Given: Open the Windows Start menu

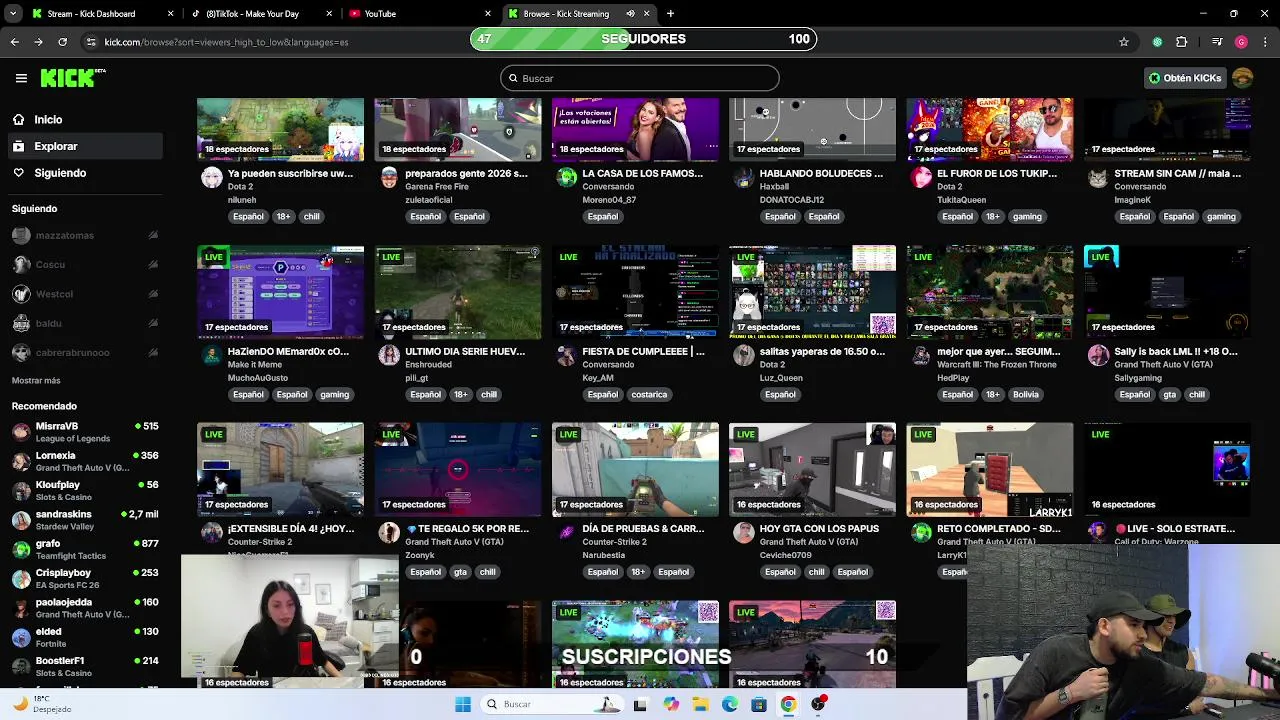Looking at the screenshot, I should 463,704.
